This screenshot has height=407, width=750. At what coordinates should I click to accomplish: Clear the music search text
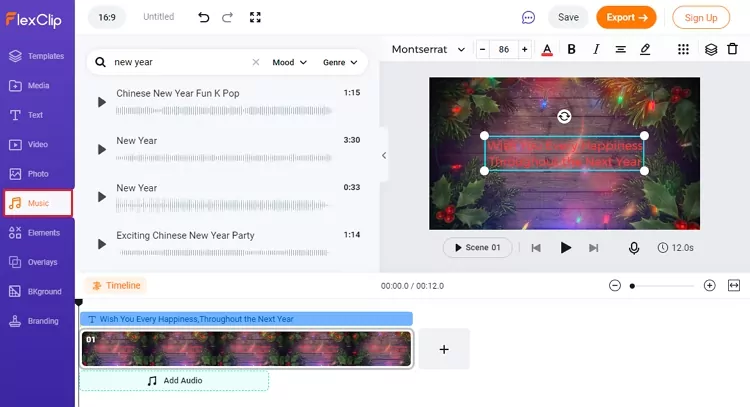[256, 62]
